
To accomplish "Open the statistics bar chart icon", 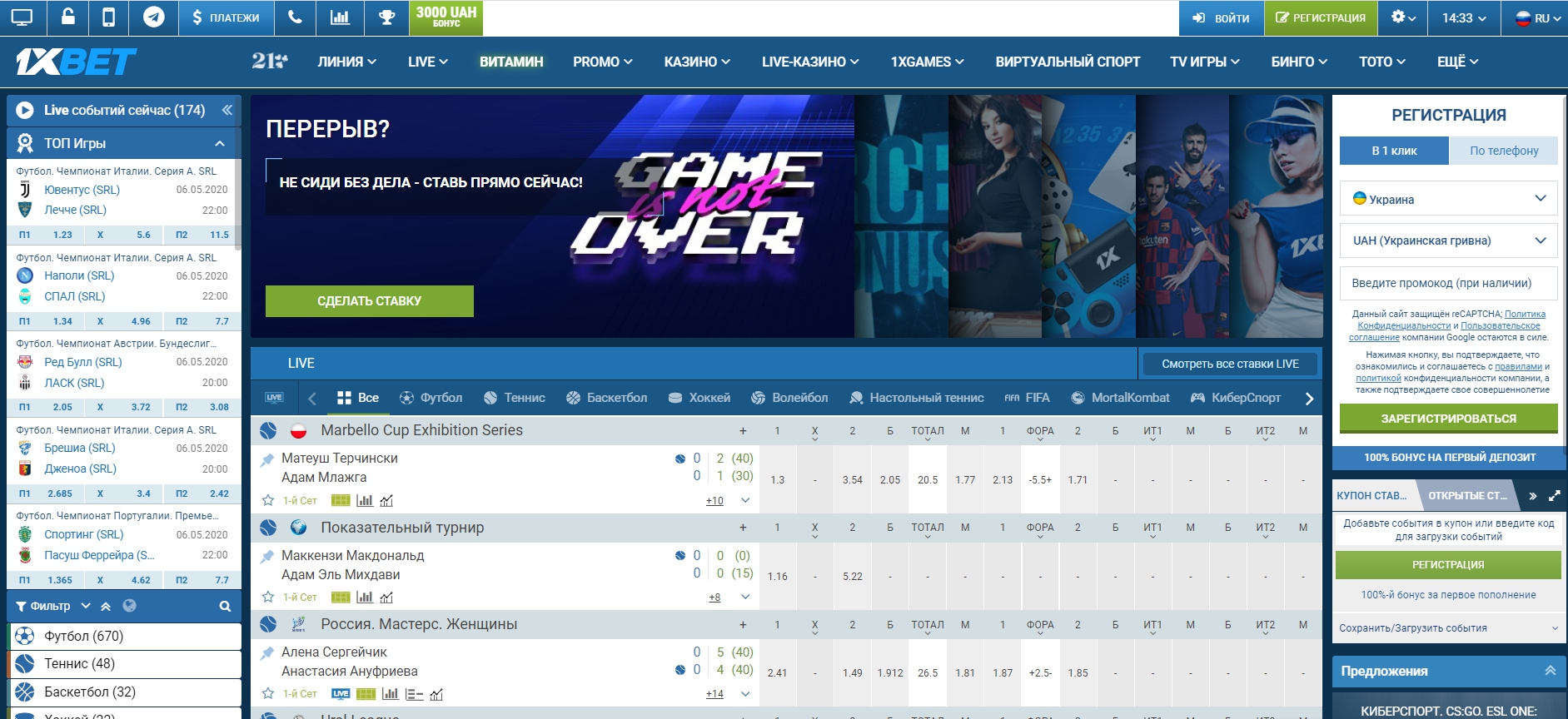I will [x=340, y=17].
